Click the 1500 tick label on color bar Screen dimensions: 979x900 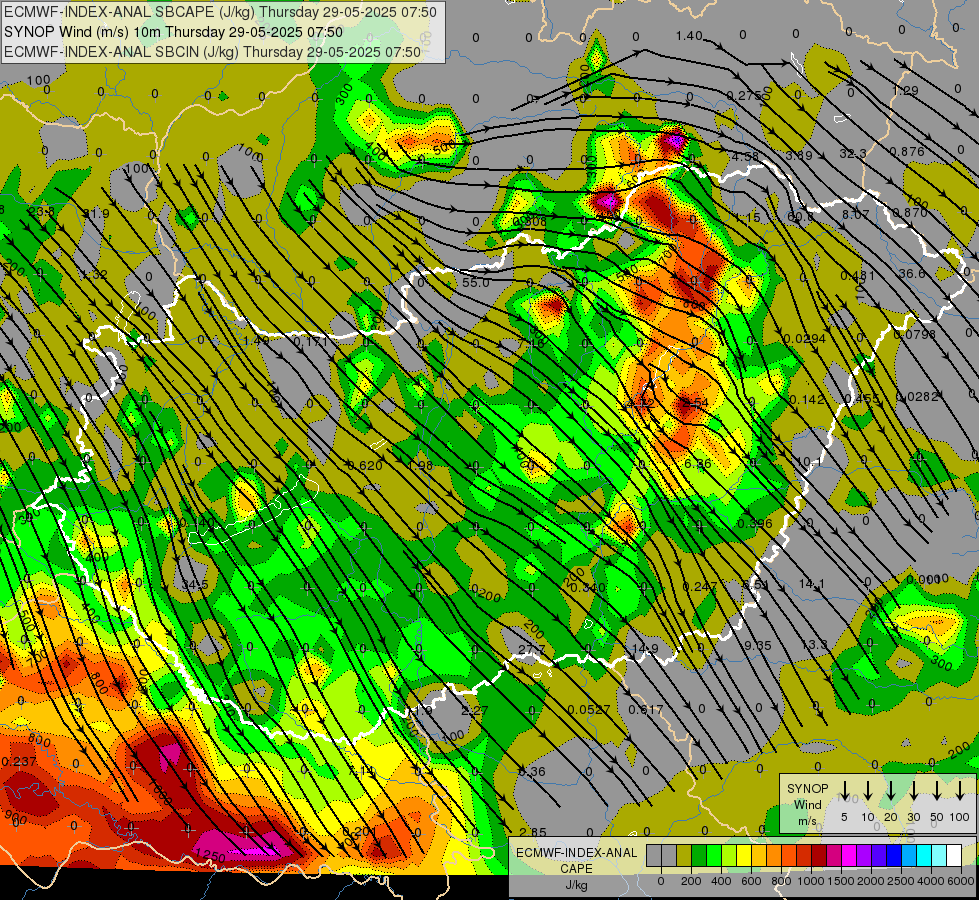(840, 881)
